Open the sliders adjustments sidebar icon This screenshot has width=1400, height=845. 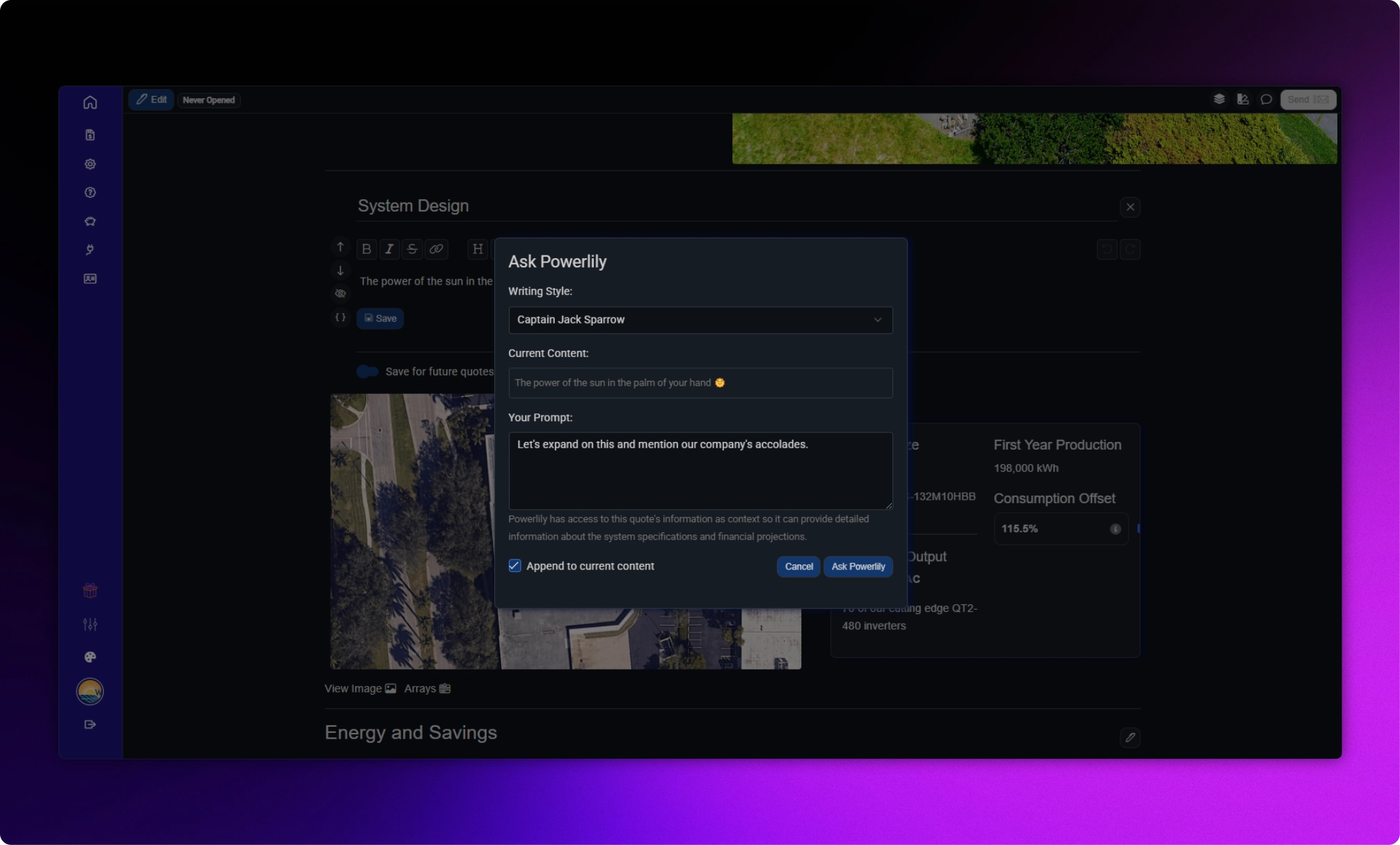90,624
